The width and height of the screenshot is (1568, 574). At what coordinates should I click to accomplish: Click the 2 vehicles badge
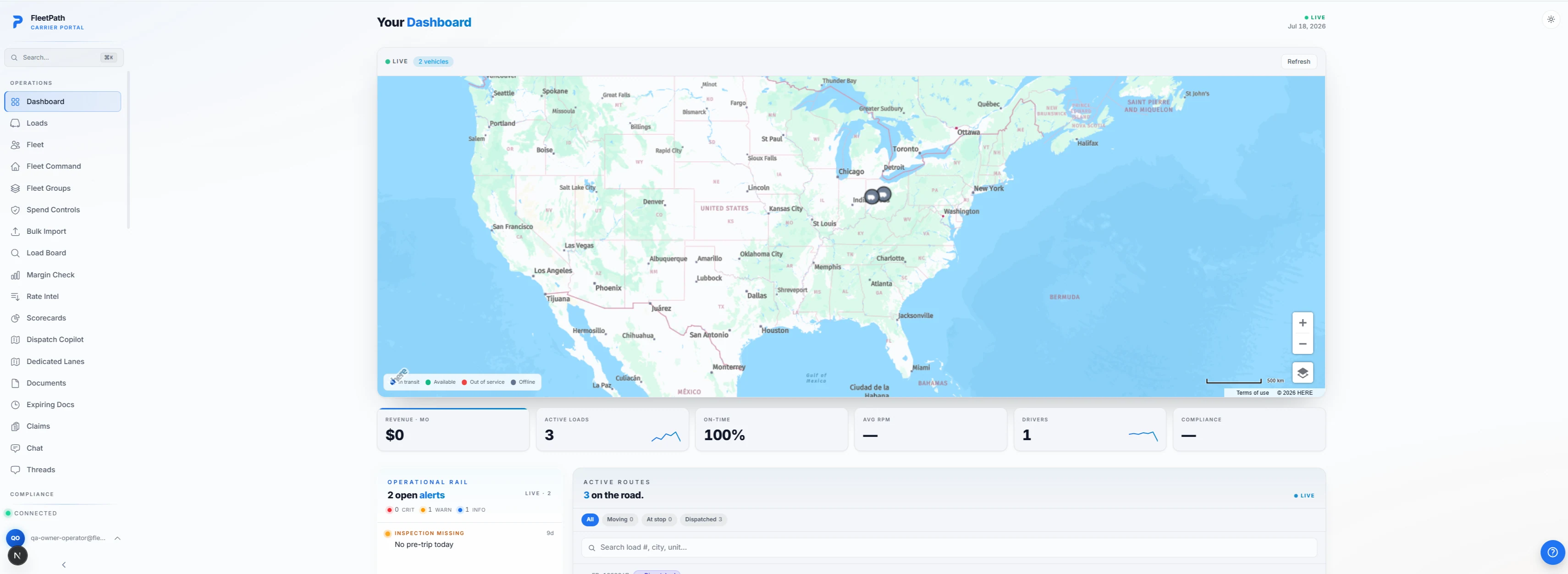pyautogui.click(x=433, y=61)
